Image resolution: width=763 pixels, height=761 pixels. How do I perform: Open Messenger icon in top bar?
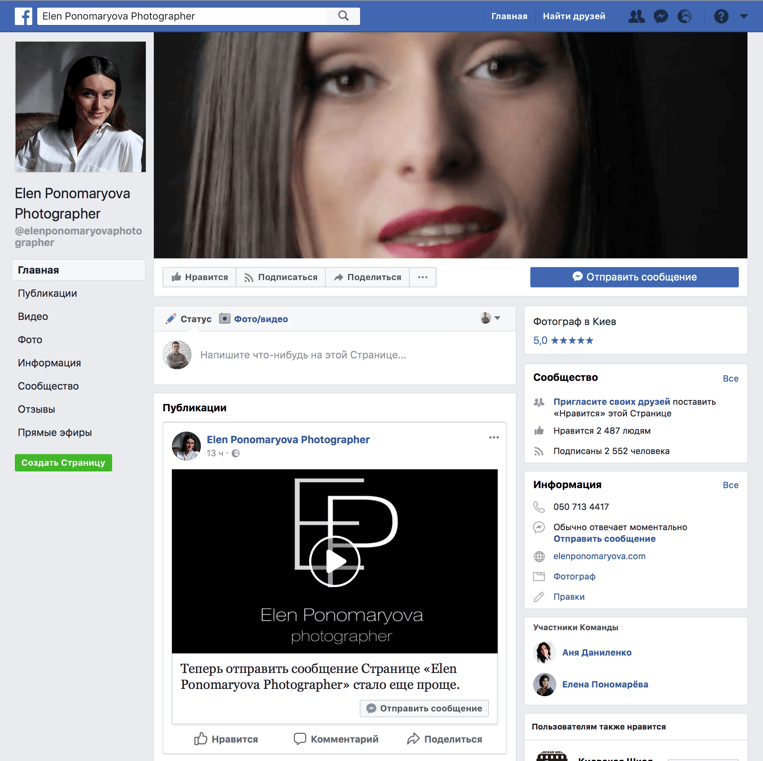[x=660, y=16]
